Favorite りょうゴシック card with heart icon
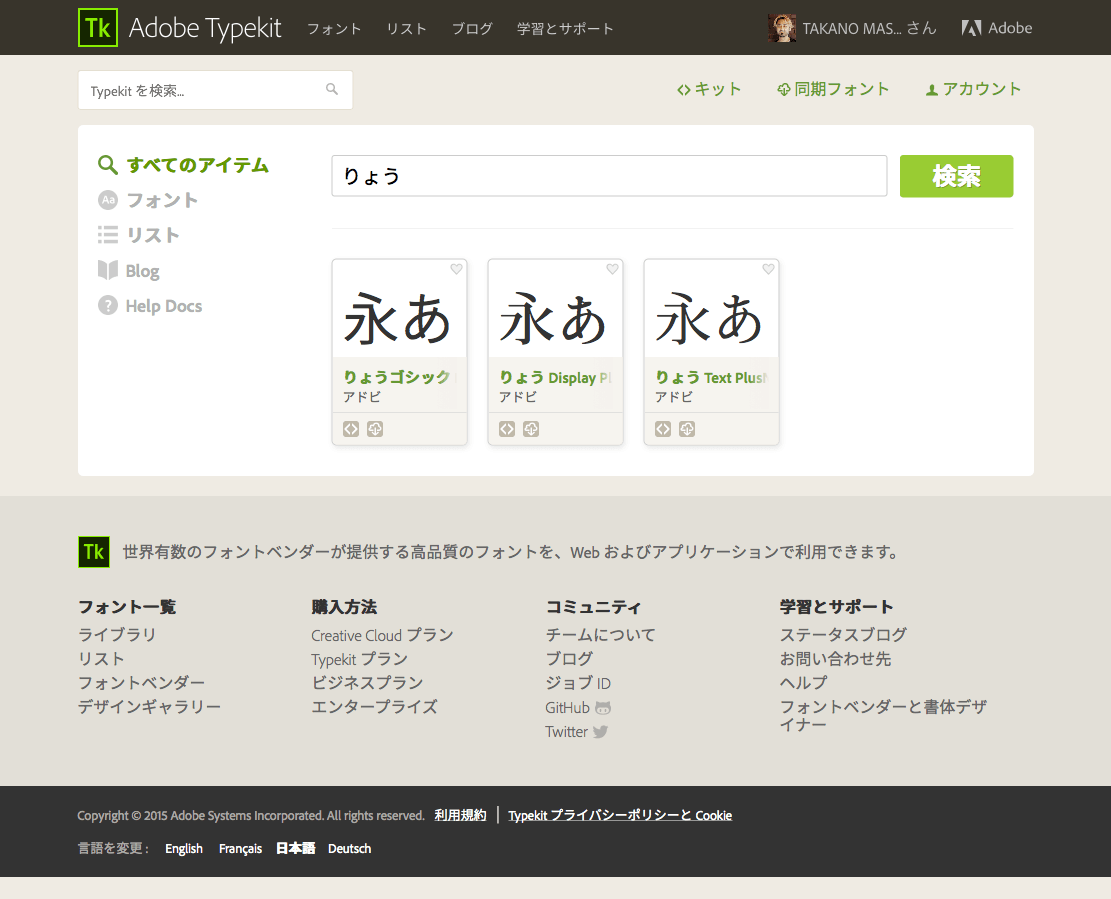1111x899 pixels. 456,269
